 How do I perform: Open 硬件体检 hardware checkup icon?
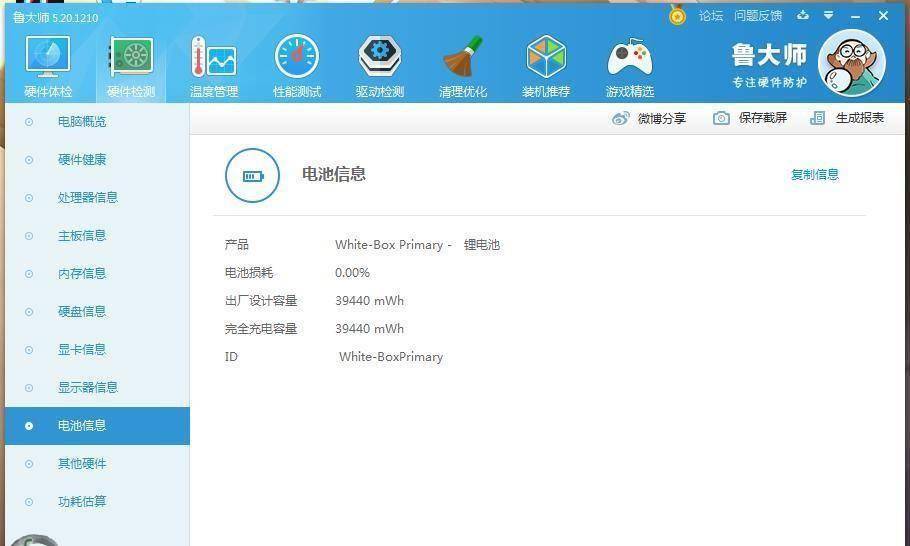click(x=48, y=57)
